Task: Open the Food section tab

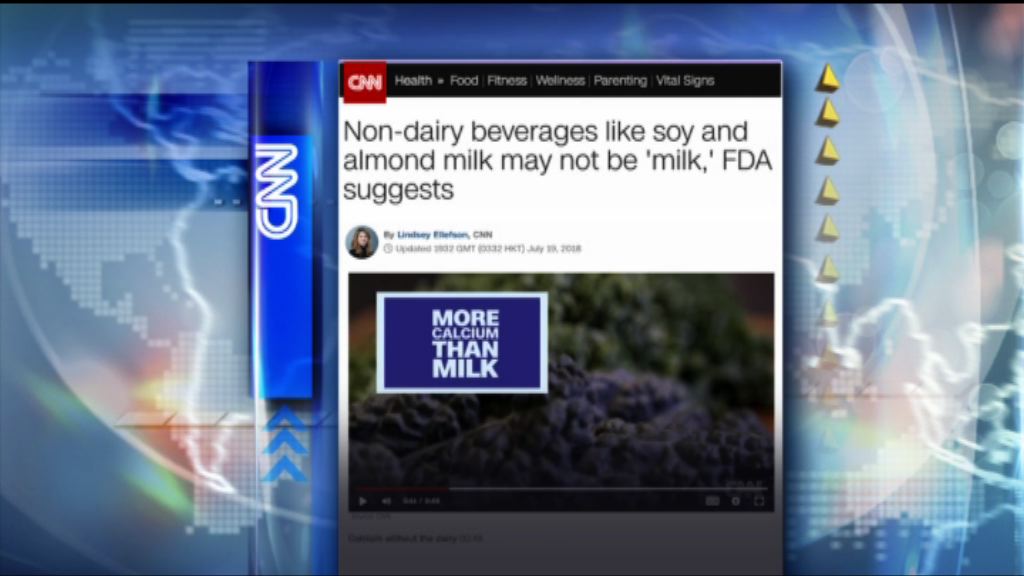Action: [464, 81]
